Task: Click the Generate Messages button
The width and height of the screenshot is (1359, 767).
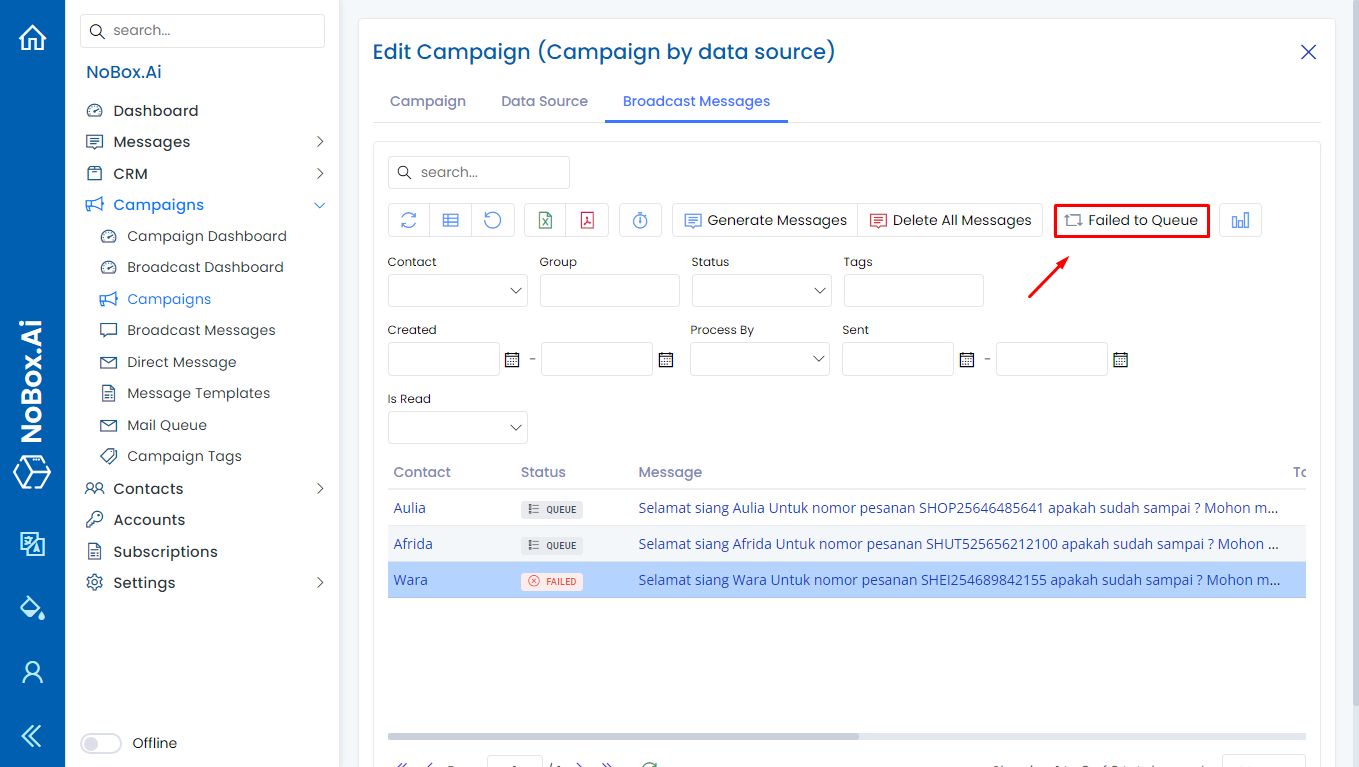Action: pos(765,220)
